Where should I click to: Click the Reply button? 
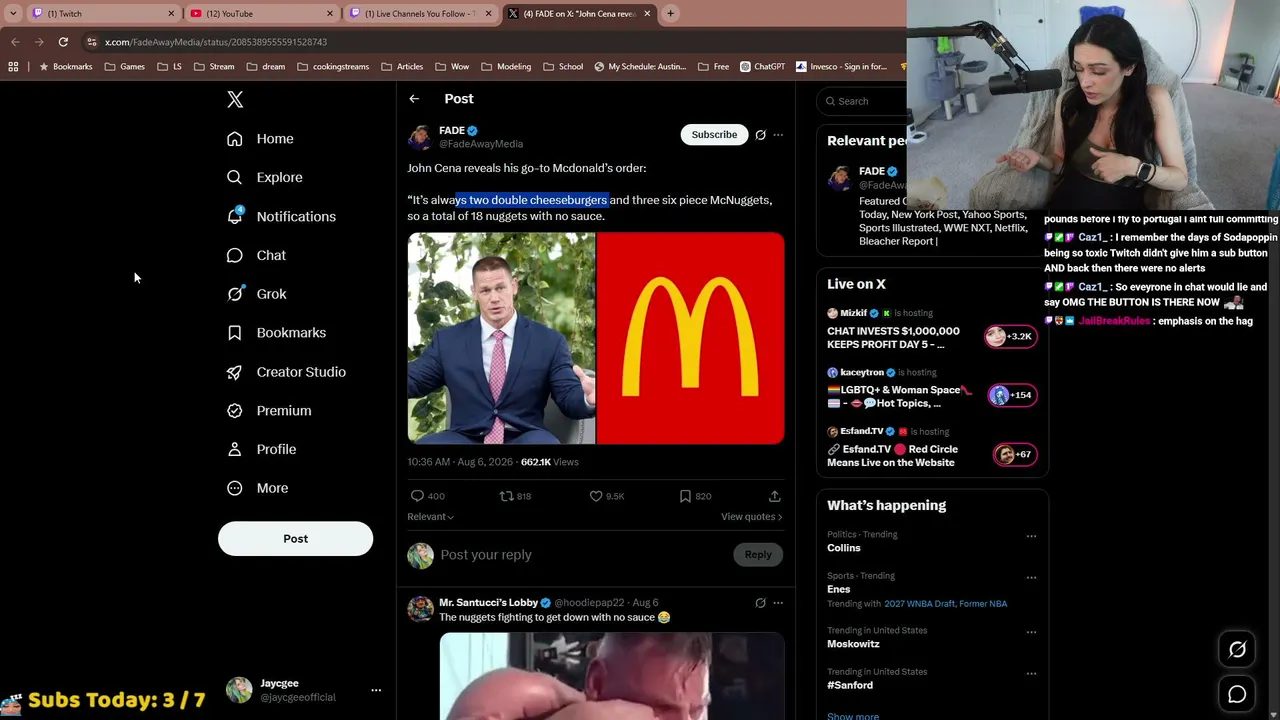[x=758, y=555]
